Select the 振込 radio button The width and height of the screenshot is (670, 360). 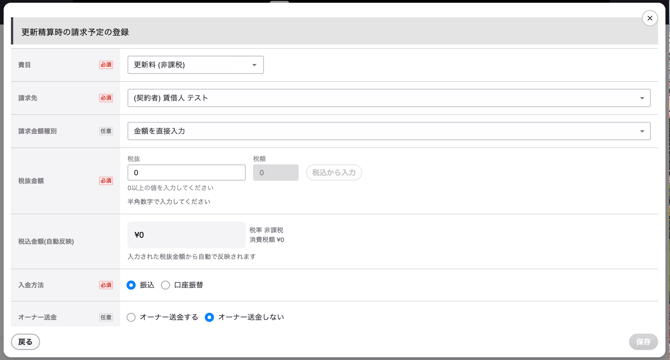coord(131,285)
